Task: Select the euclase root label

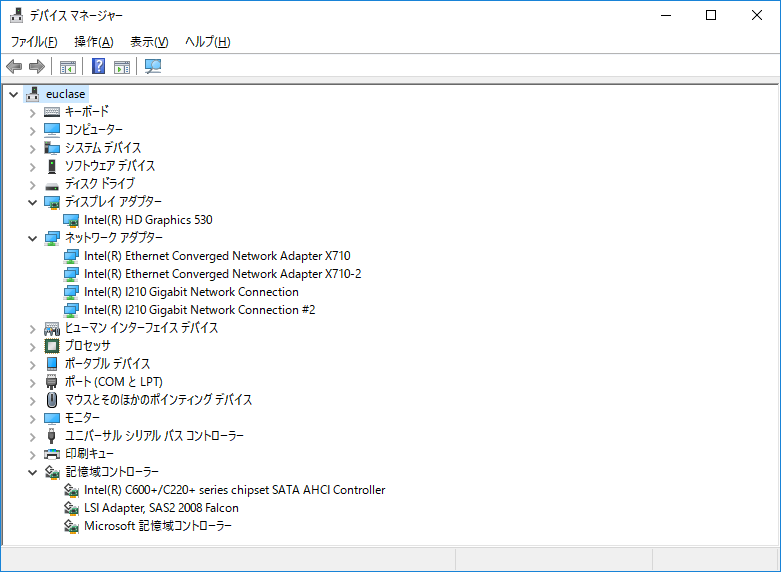Action: (x=65, y=94)
